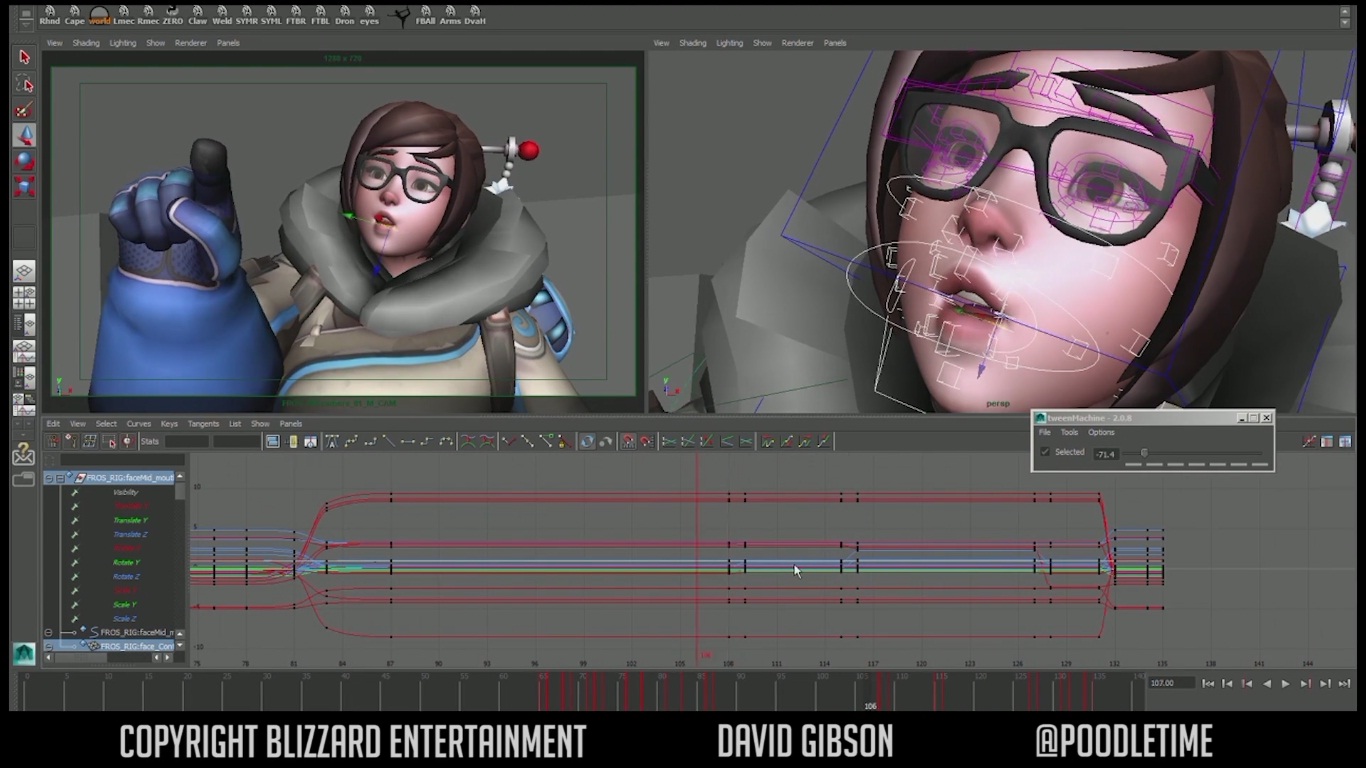The height and width of the screenshot is (768, 1366).
Task: Open Shading menu in left viewport
Action: [86, 43]
